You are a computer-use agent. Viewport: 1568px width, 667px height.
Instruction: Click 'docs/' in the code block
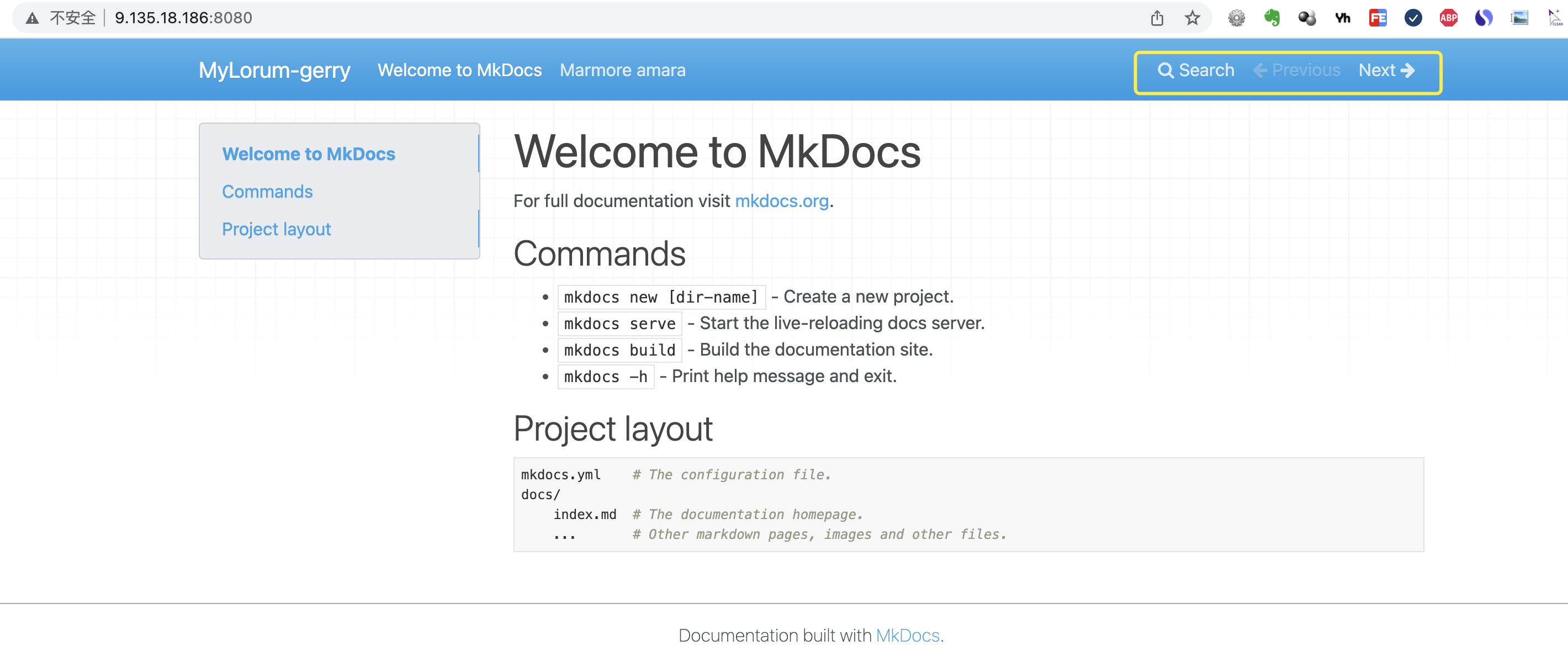tap(541, 495)
